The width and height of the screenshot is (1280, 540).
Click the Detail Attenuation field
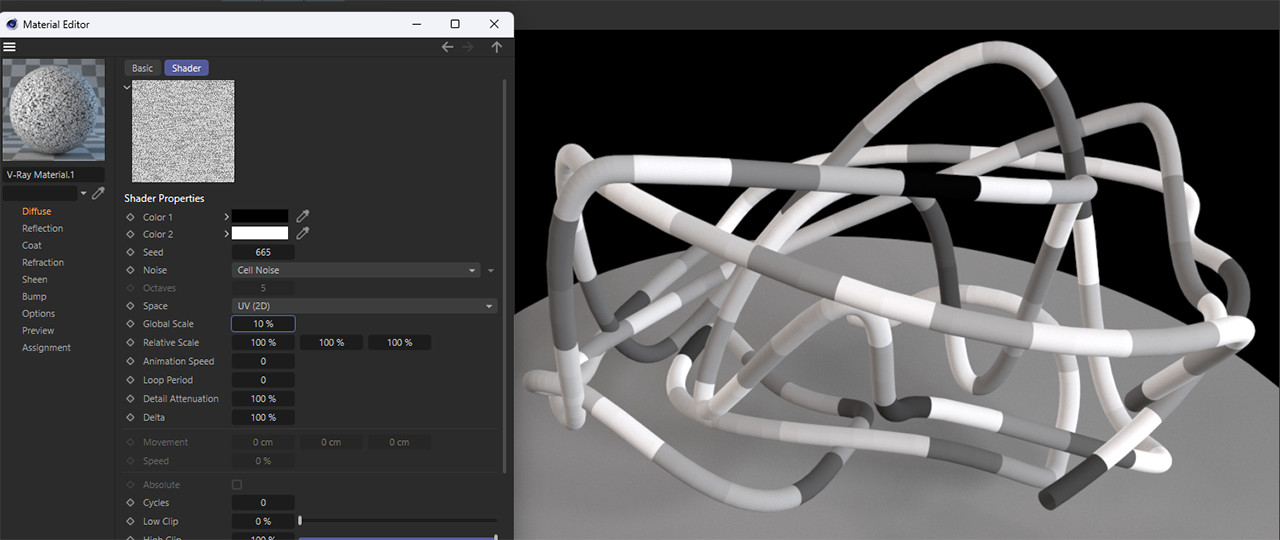[263, 398]
